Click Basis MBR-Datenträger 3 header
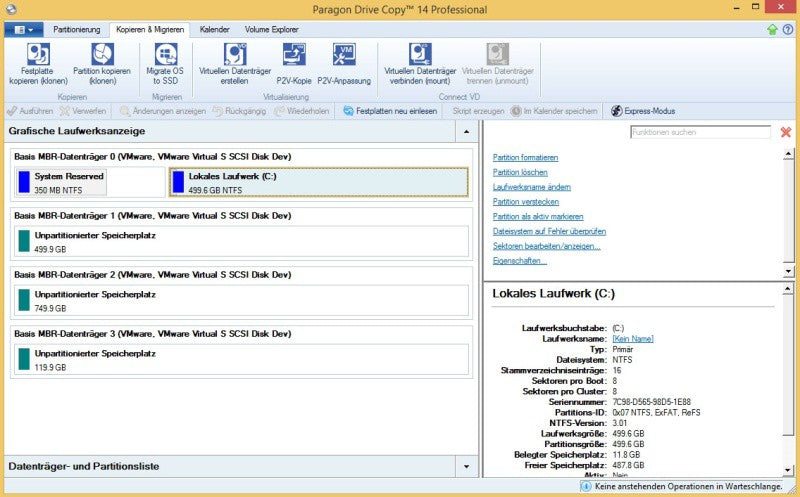 click(153, 334)
